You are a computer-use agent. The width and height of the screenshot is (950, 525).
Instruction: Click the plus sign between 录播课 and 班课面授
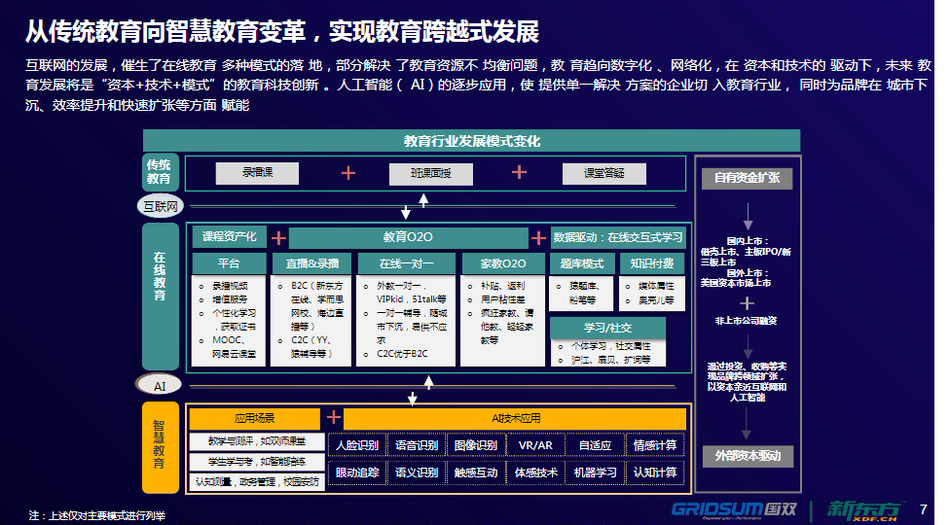pos(348,173)
